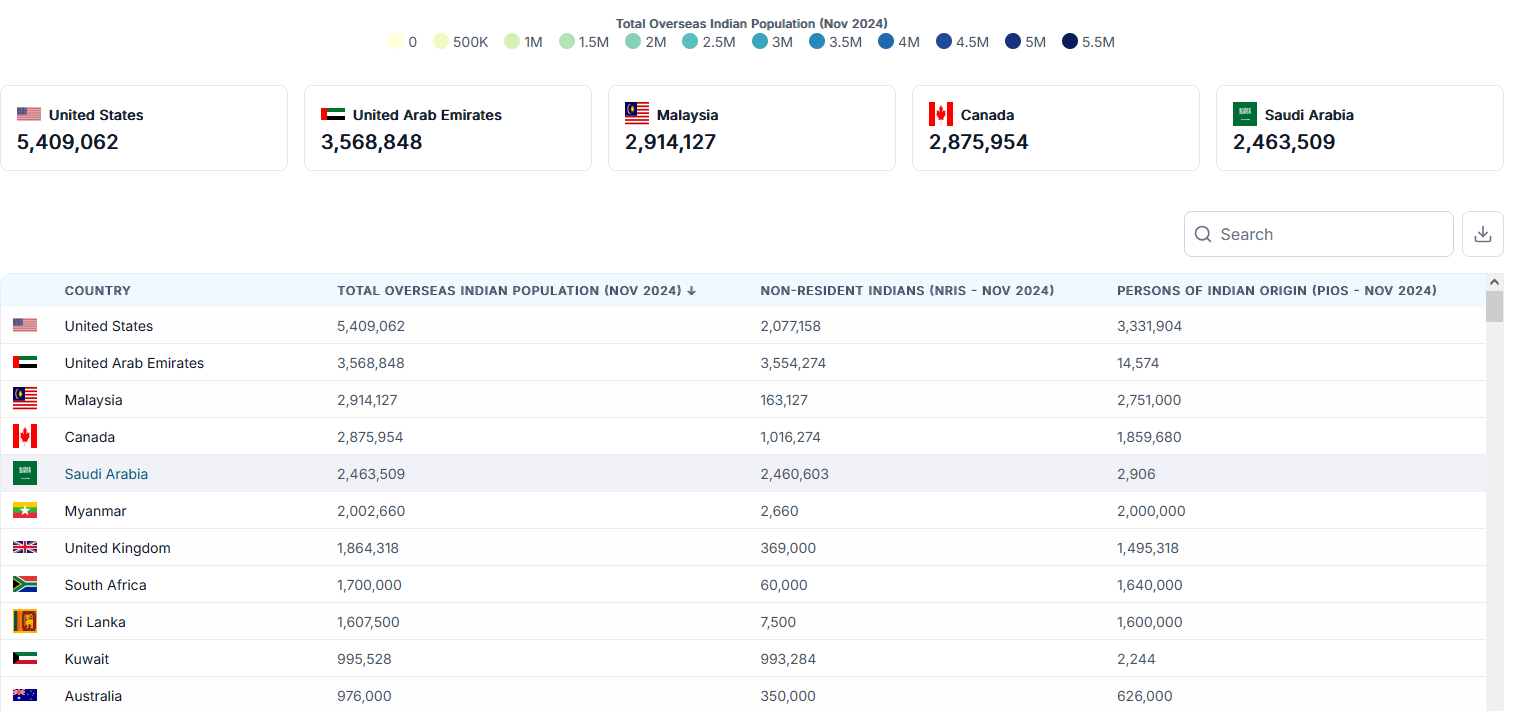Click the 369,000 NRI cell
This screenshot has height=711, width=1527.
[x=788, y=548]
